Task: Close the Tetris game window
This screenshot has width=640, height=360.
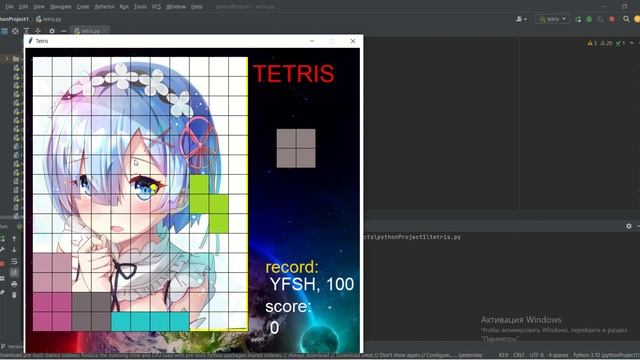Action: 353,41
